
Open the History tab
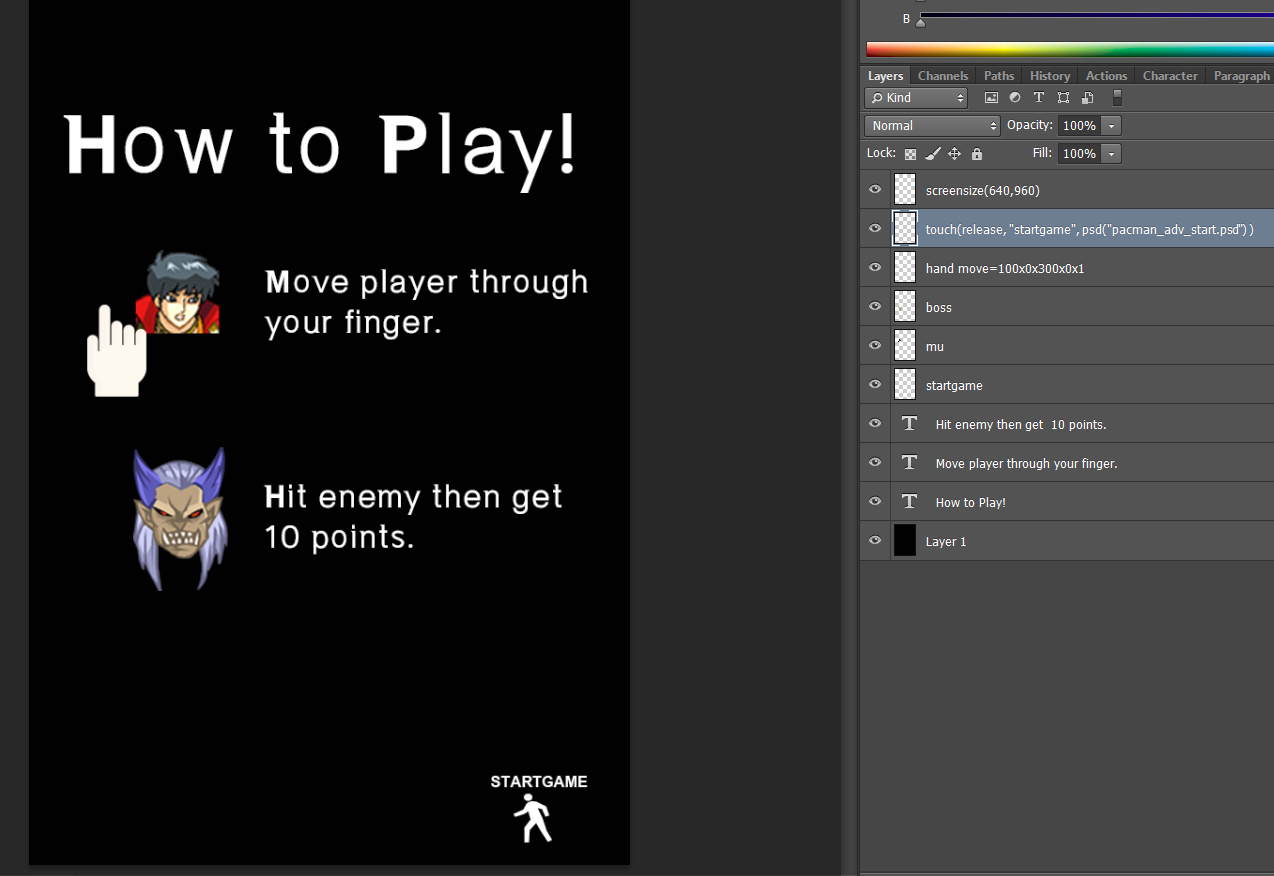point(1049,76)
